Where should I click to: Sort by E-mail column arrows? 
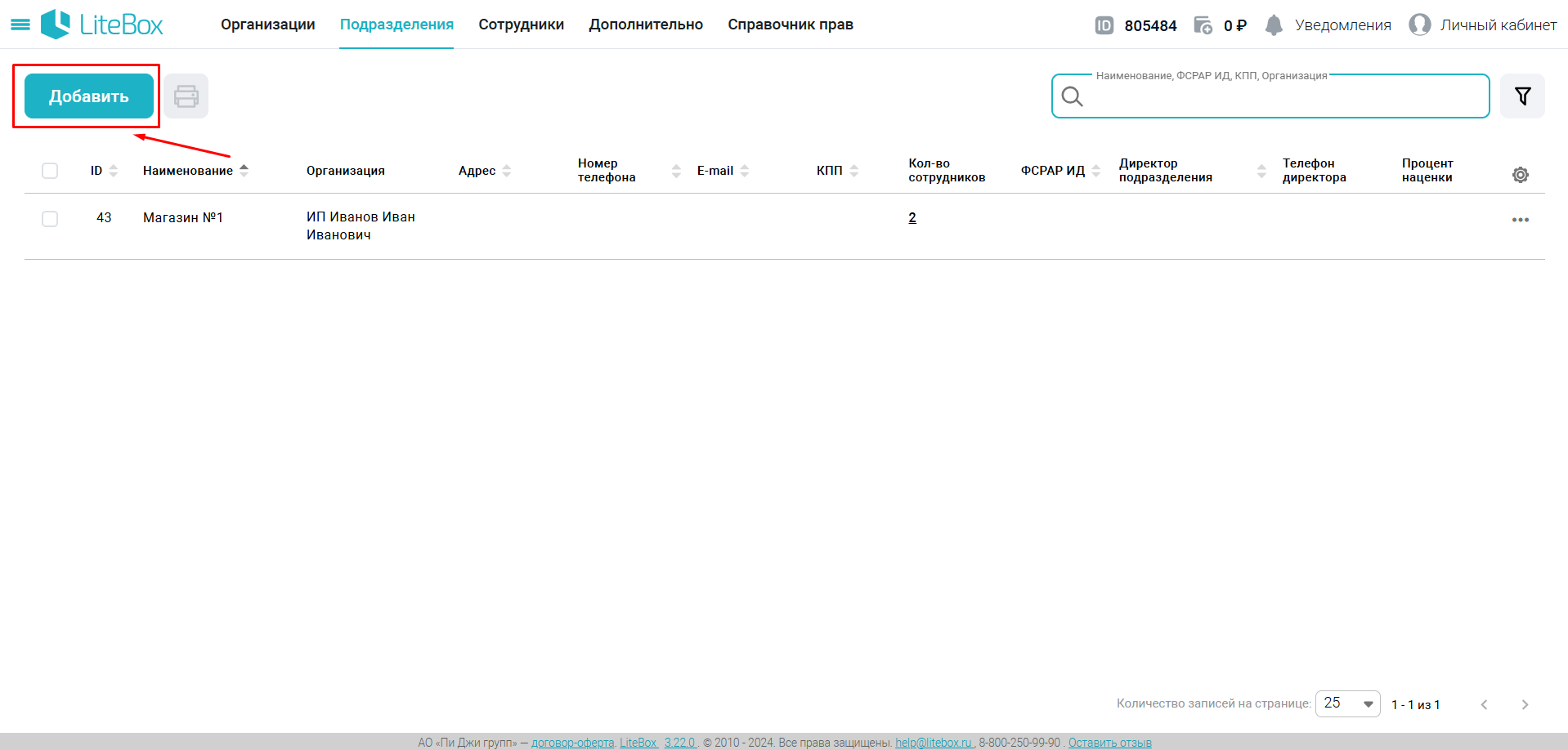click(x=745, y=171)
